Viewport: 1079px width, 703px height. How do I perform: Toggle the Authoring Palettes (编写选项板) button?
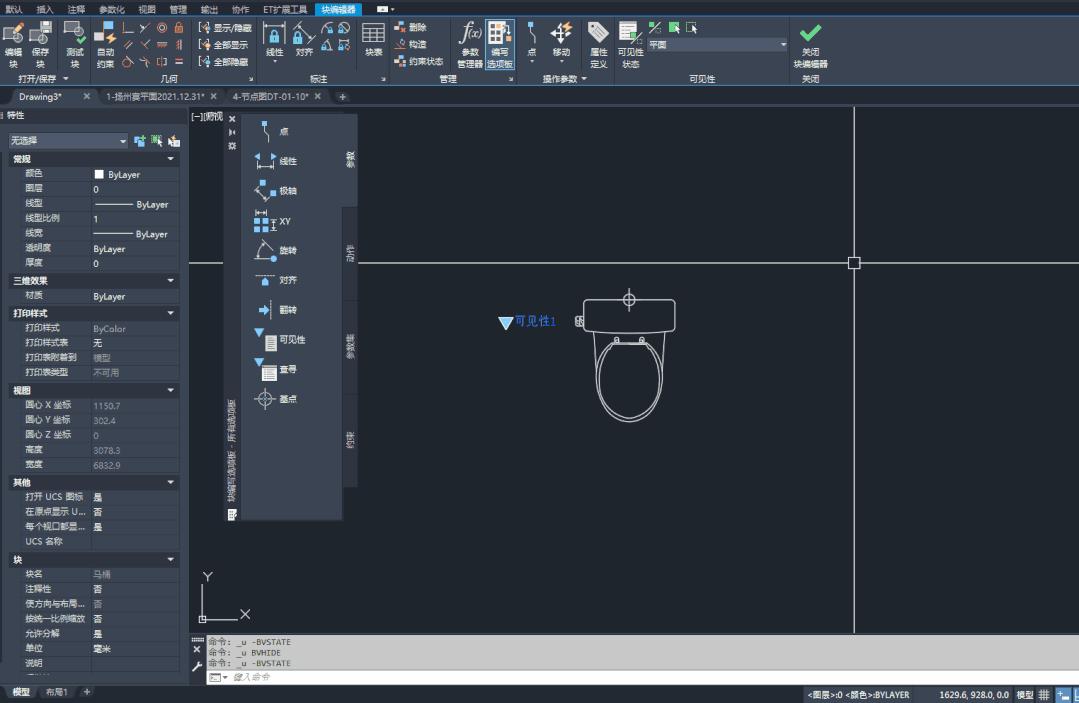coord(500,43)
